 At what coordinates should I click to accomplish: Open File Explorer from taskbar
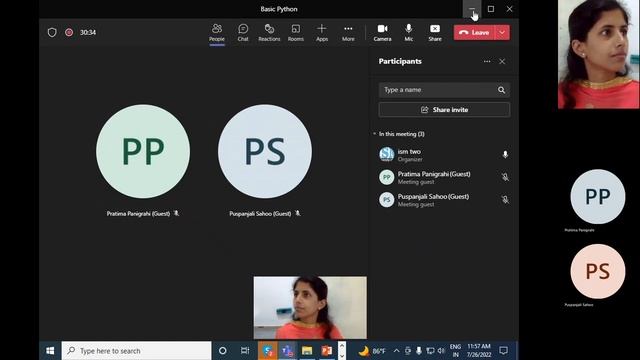pyautogui.click(x=307, y=351)
